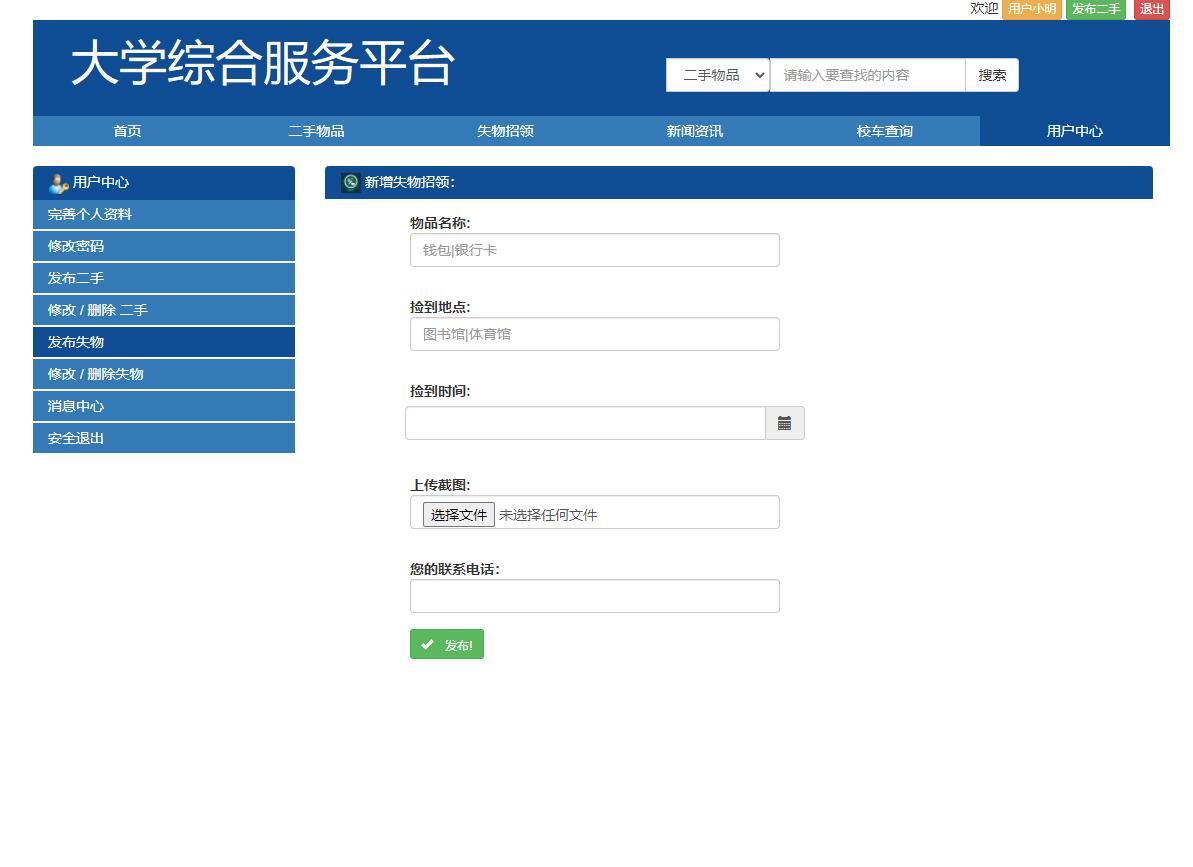The height and width of the screenshot is (867, 1193).
Task: Click the 您的联系电话 phone input field
Action: pos(594,596)
